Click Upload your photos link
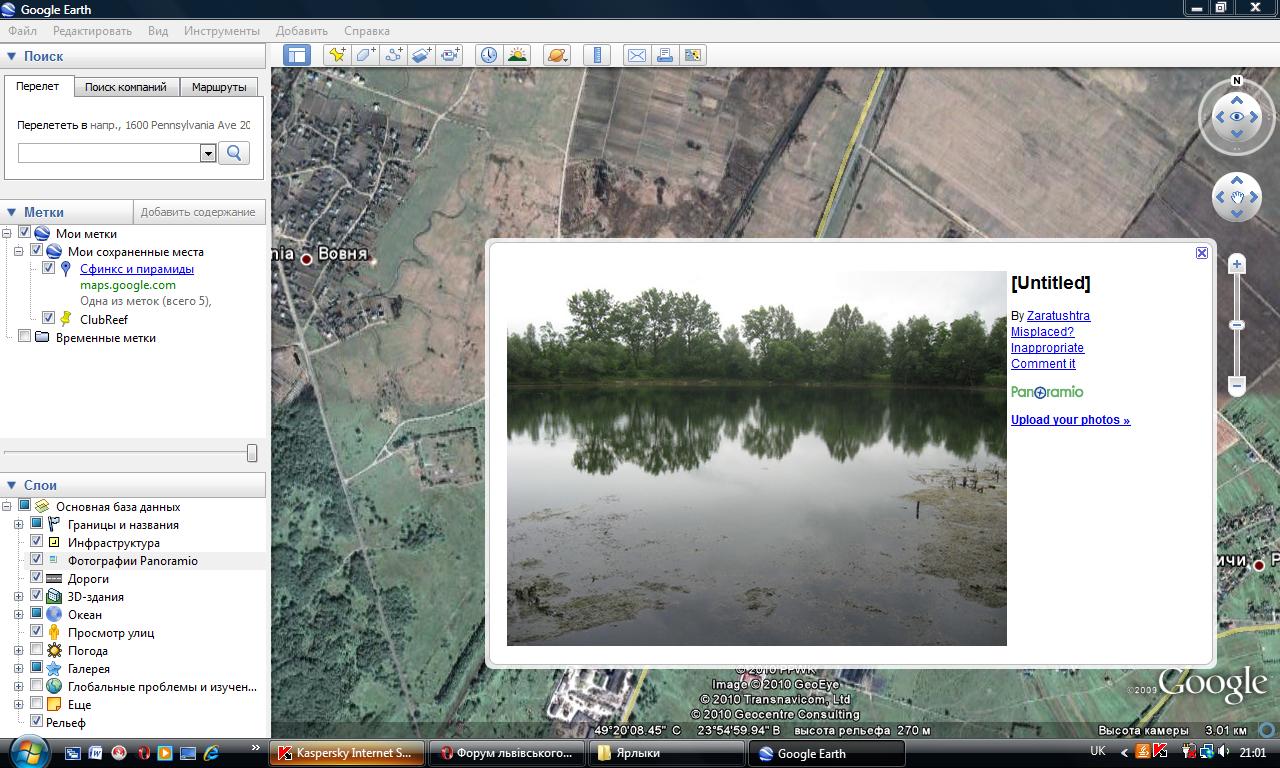The image size is (1280, 768). (1070, 420)
